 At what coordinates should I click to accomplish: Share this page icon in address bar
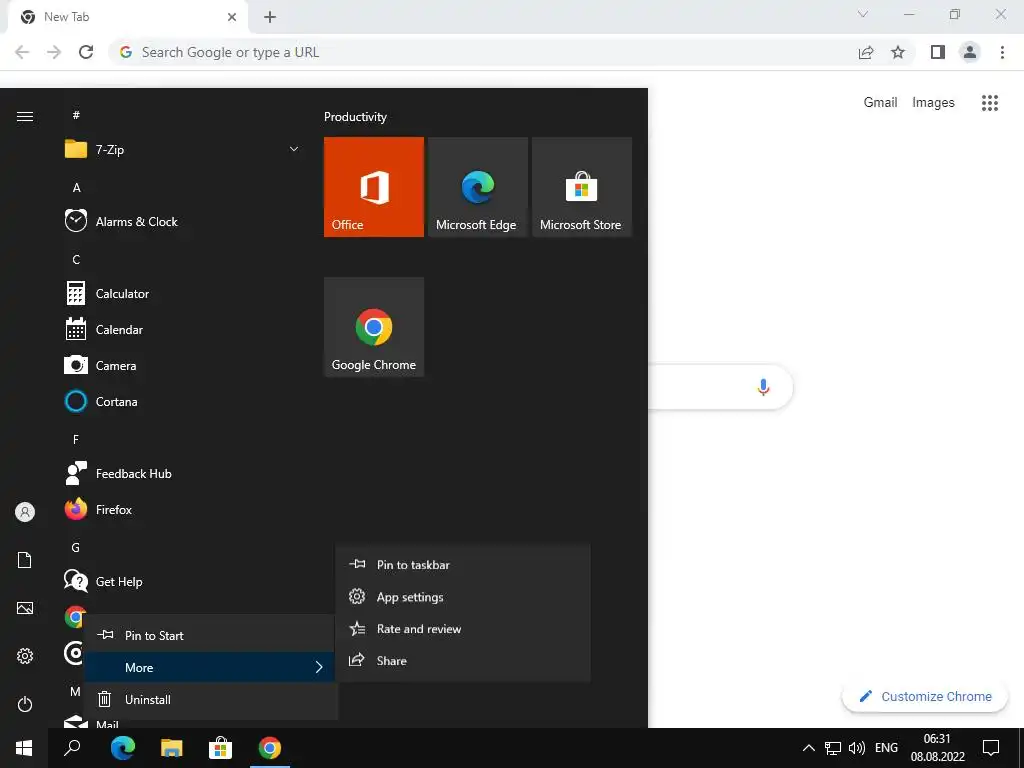click(x=866, y=52)
